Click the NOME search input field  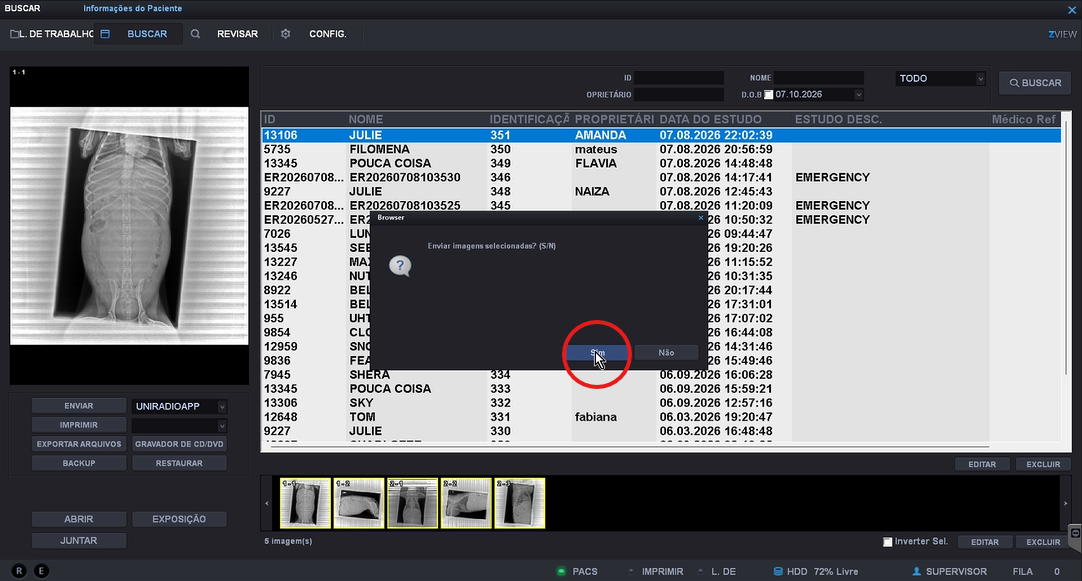(818, 78)
